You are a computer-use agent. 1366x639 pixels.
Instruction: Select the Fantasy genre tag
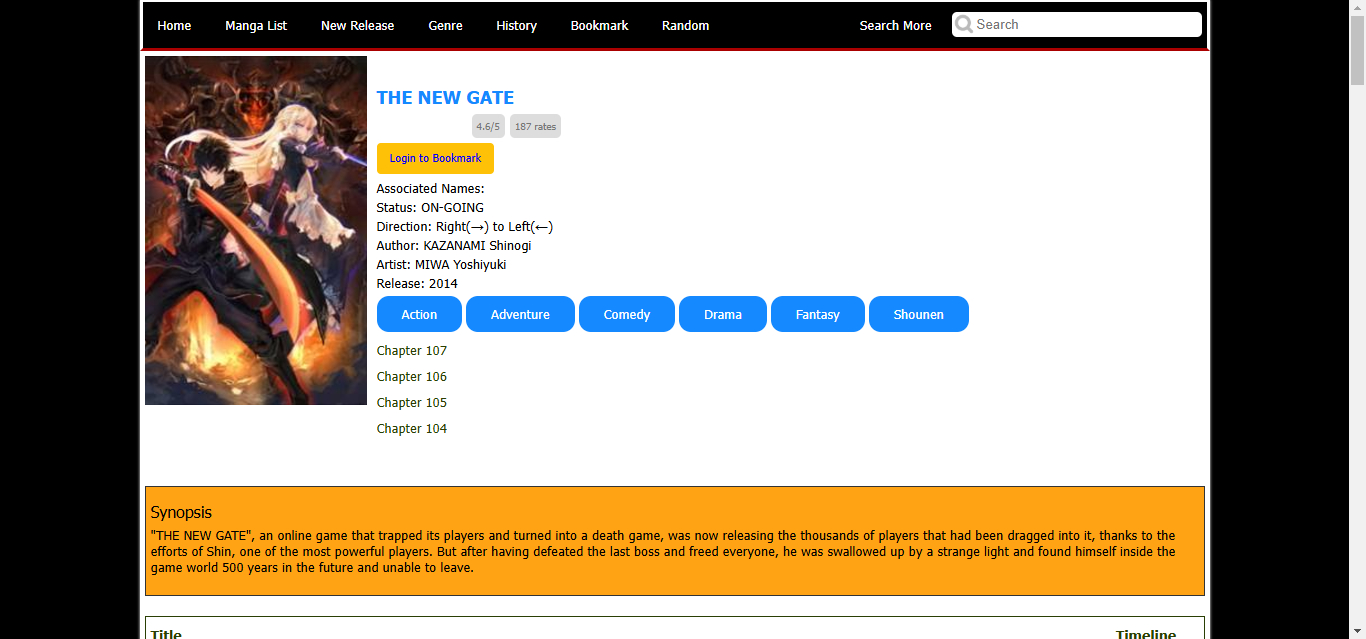pos(817,314)
